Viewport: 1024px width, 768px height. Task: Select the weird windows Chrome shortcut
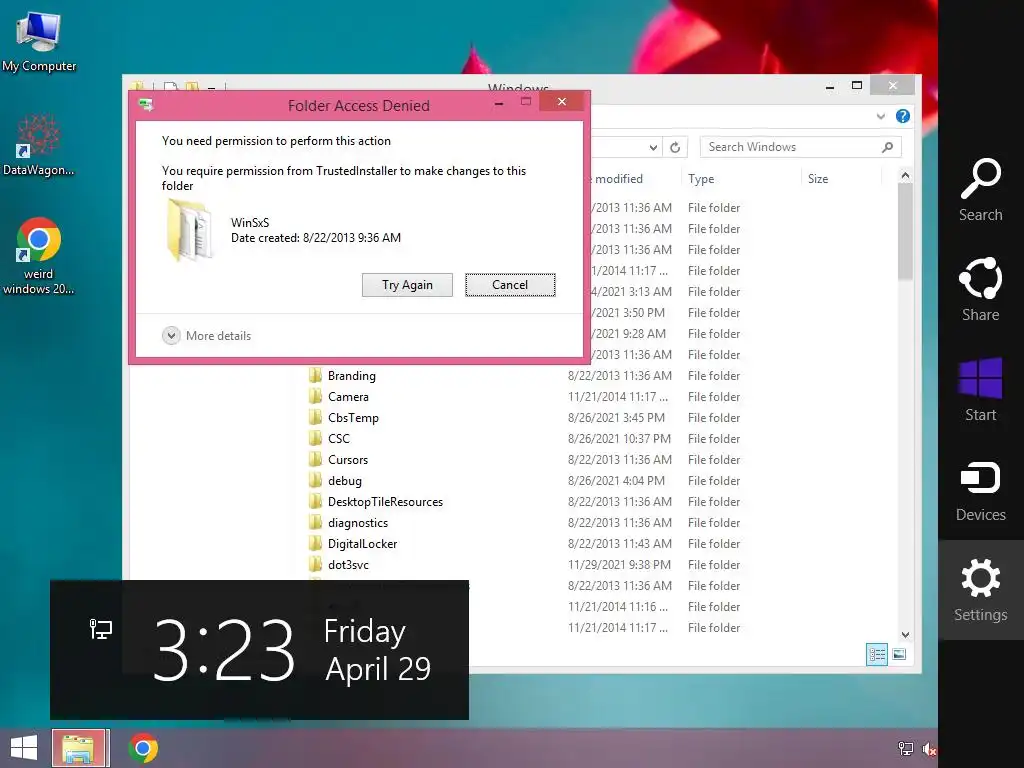(39, 255)
